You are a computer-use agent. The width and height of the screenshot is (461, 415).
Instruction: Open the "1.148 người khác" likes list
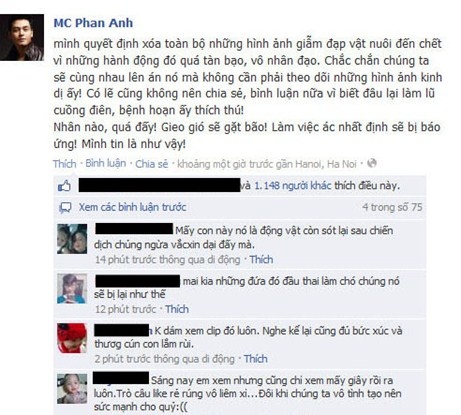point(293,186)
